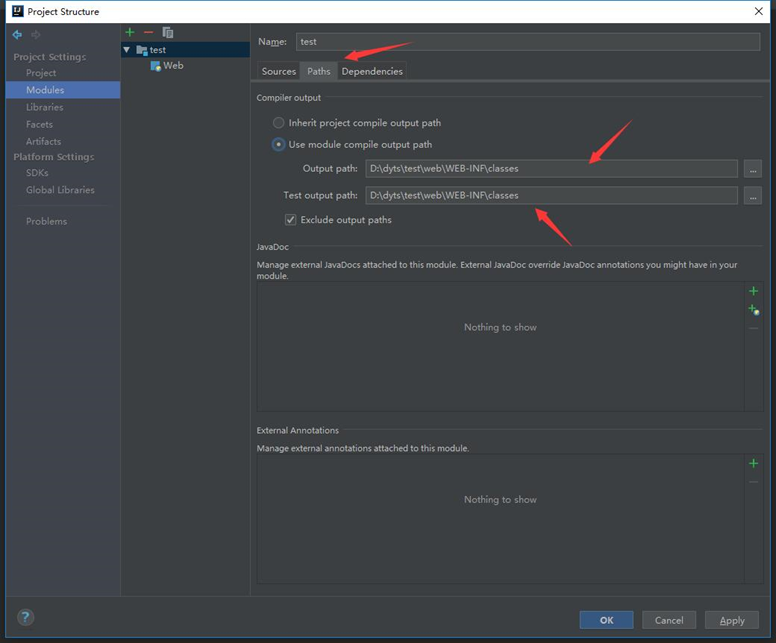Open help with the question mark button
The image size is (776, 643).
(25, 617)
